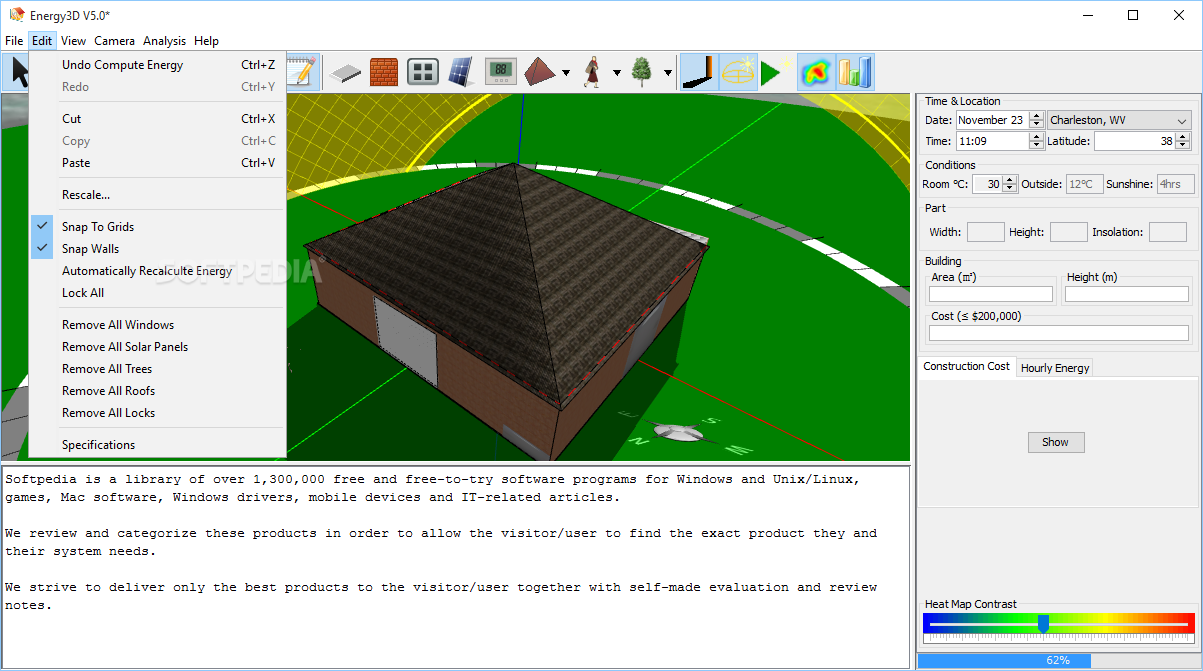This screenshot has height=671, width=1203.
Task: Select the arrow selection tool
Action: pyautogui.click(x=16, y=72)
